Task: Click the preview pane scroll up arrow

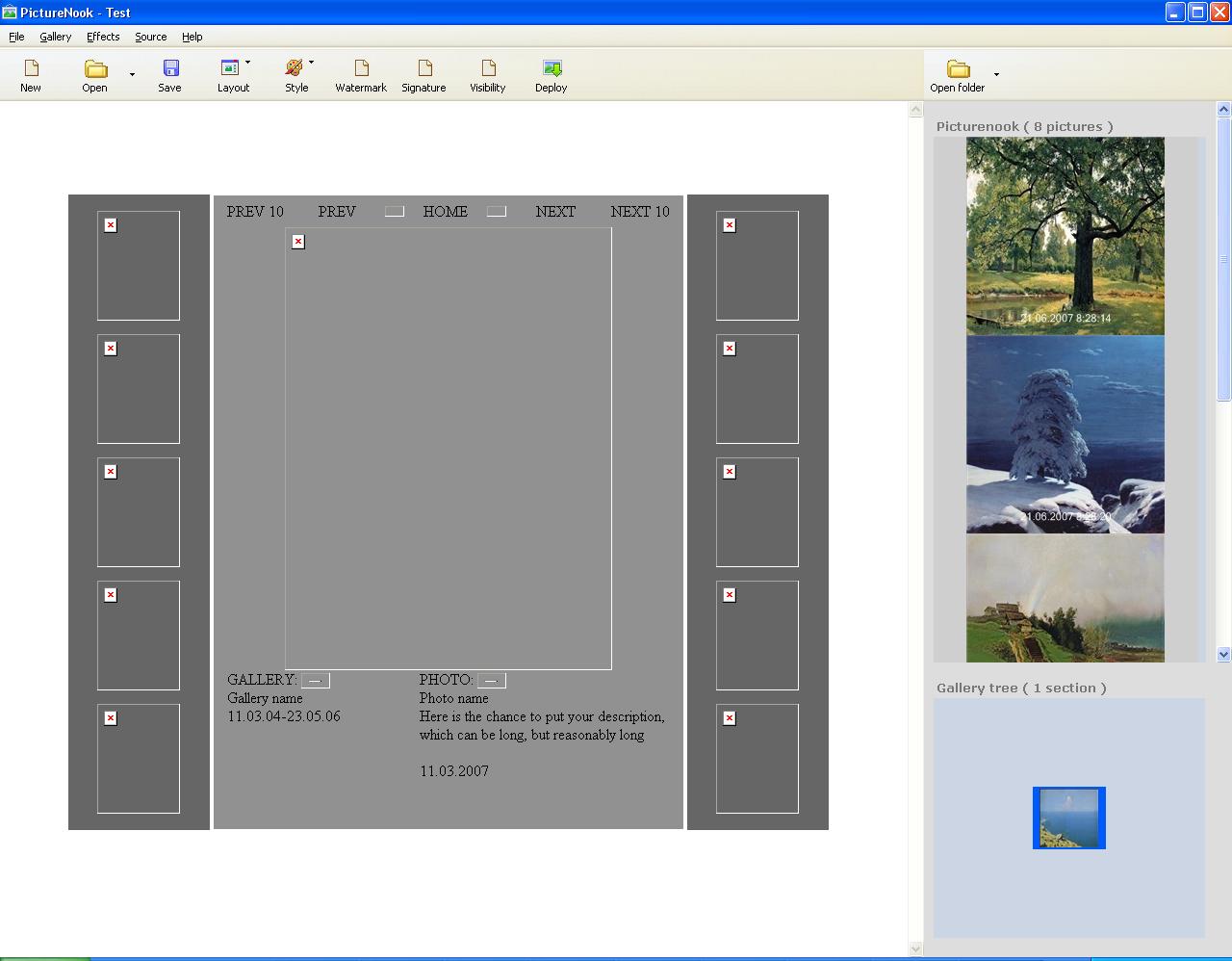Action: [x=916, y=110]
